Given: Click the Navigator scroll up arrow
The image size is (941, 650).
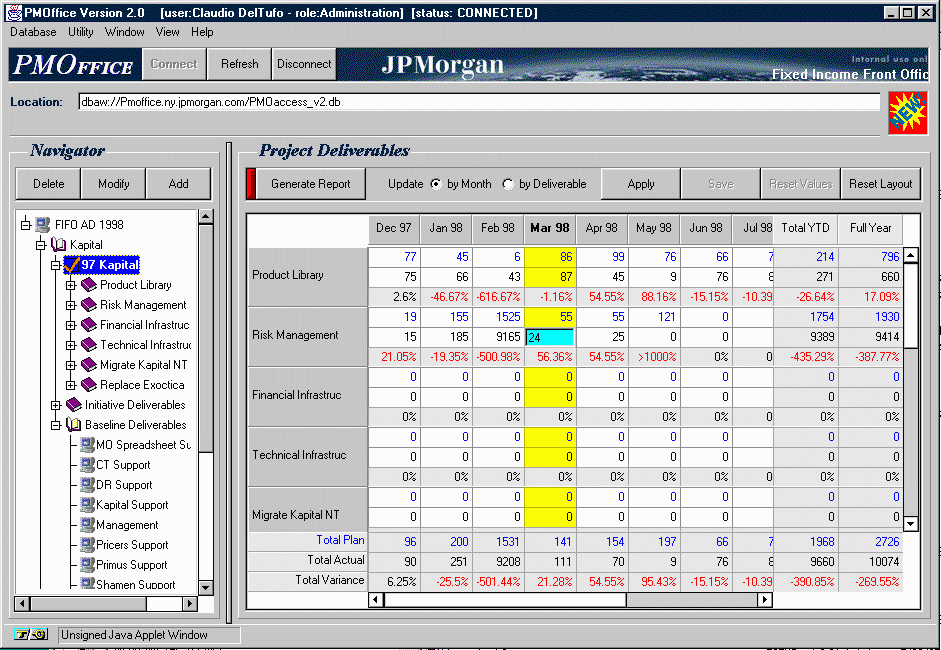Looking at the screenshot, I should pyautogui.click(x=205, y=217).
